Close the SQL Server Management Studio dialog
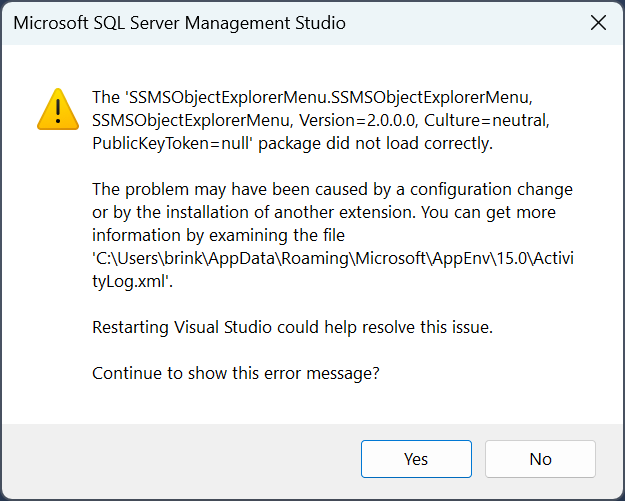The image size is (625, 501). click(x=598, y=23)
